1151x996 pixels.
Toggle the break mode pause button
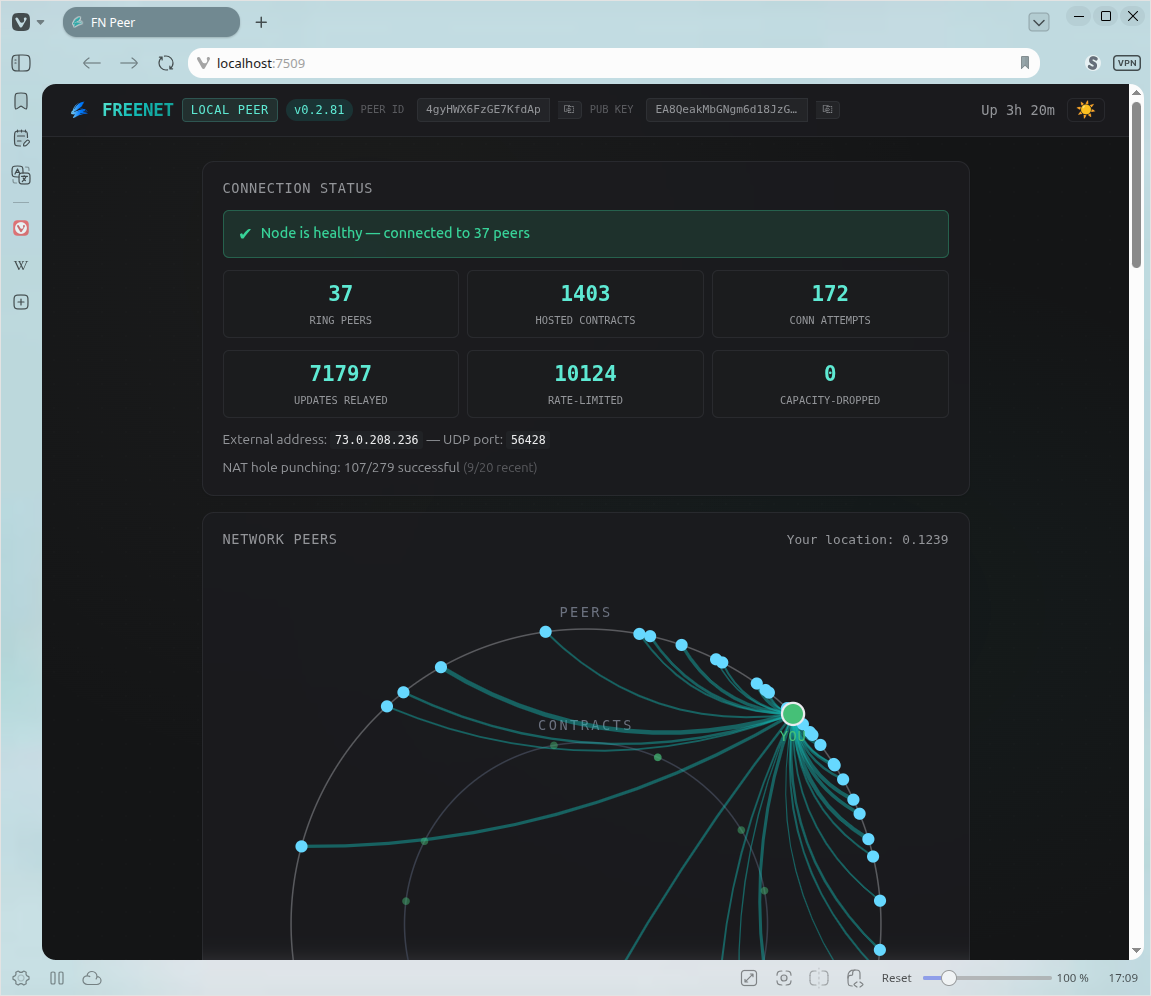coord(57,978)
